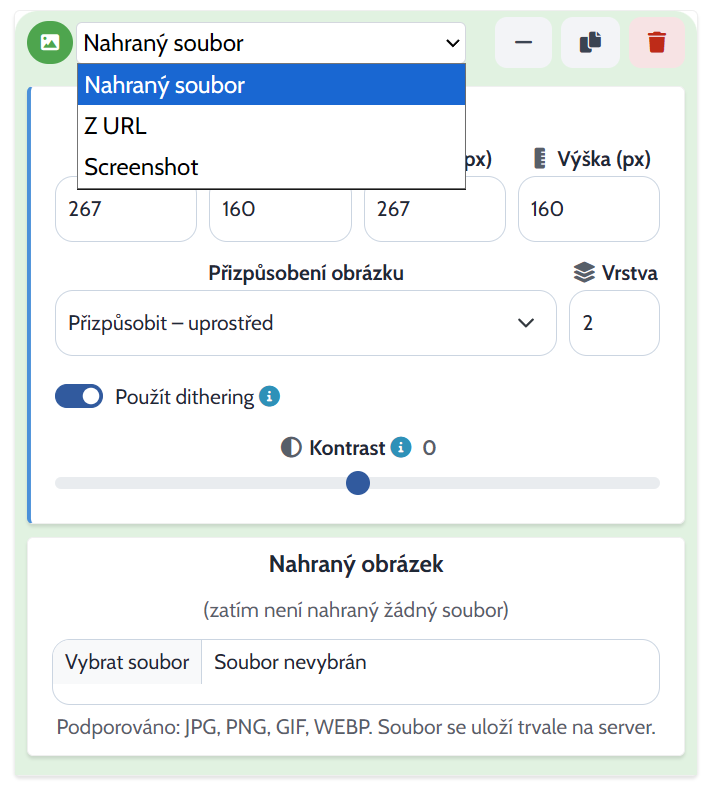
Task: Delete the block with the red trash icon
Action: point(657,42)
